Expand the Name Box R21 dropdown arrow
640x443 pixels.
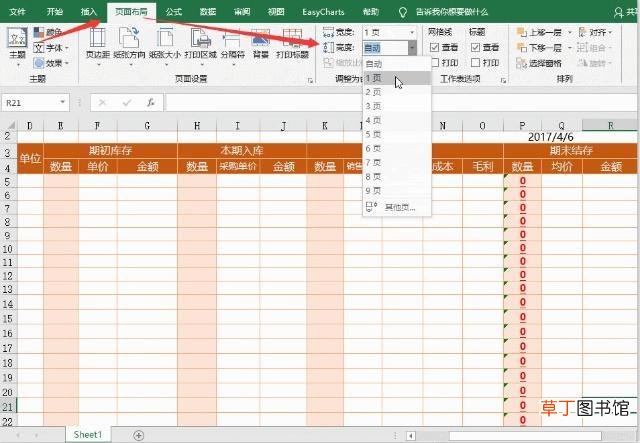pyautogui.click(x=62, y=102)
